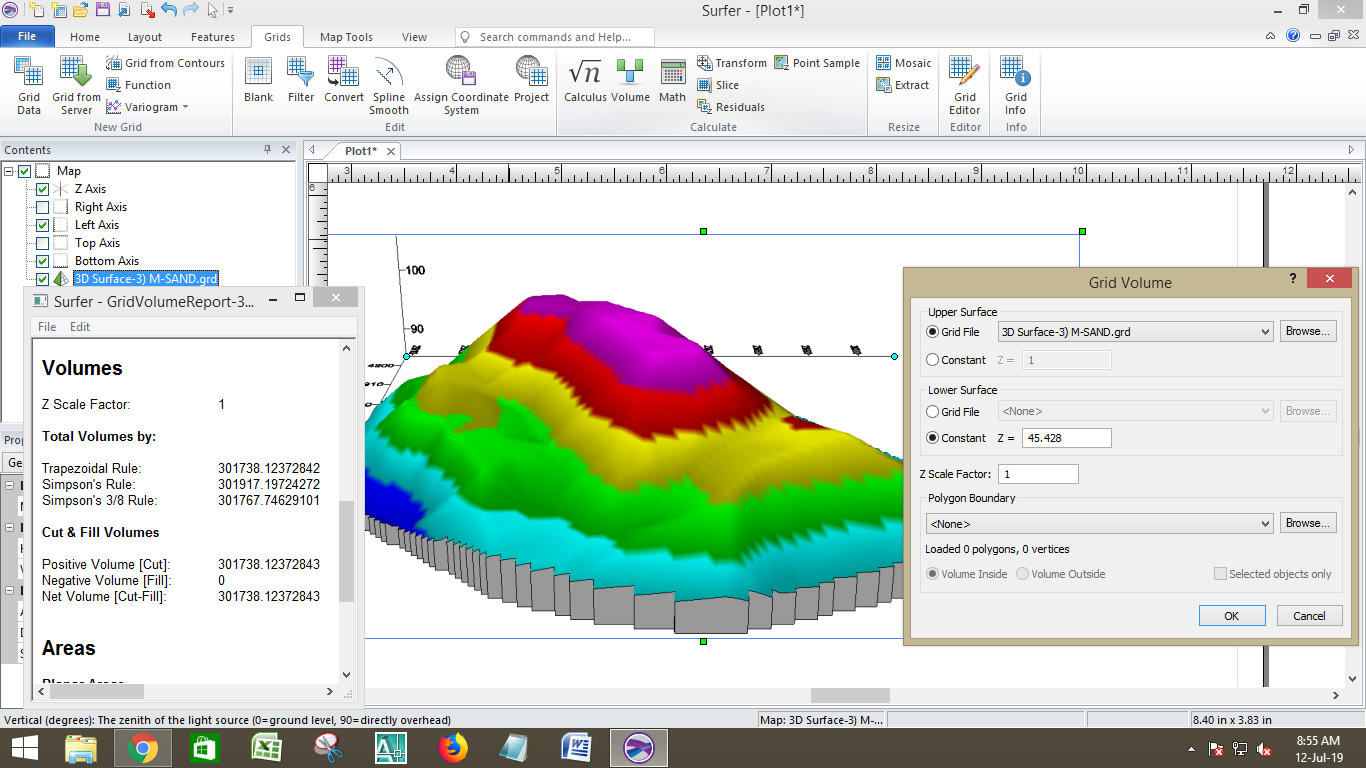Viewport: 1366px width, 768px height.
Task: Open Quick Access Toolbar customize arrow
Action: pos(230,10)
